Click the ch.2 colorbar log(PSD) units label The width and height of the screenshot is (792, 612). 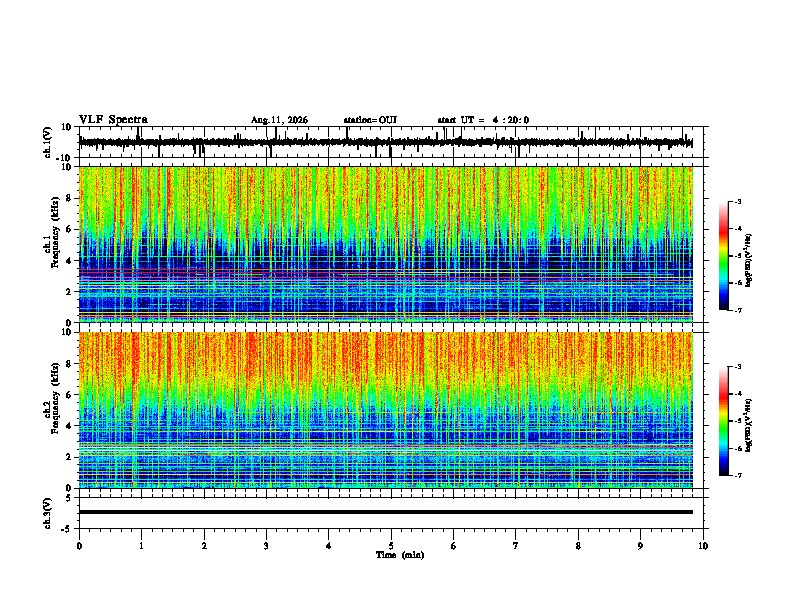click(x=749, y=425)
